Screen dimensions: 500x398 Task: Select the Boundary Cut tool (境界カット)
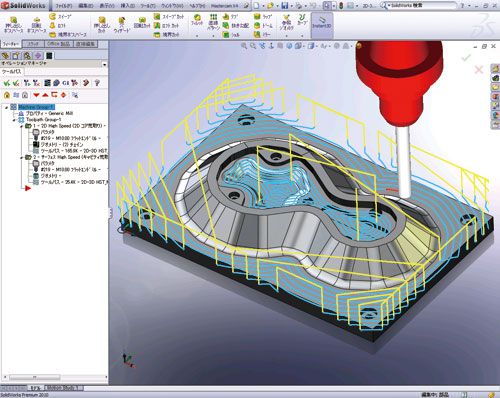point(166,34)
